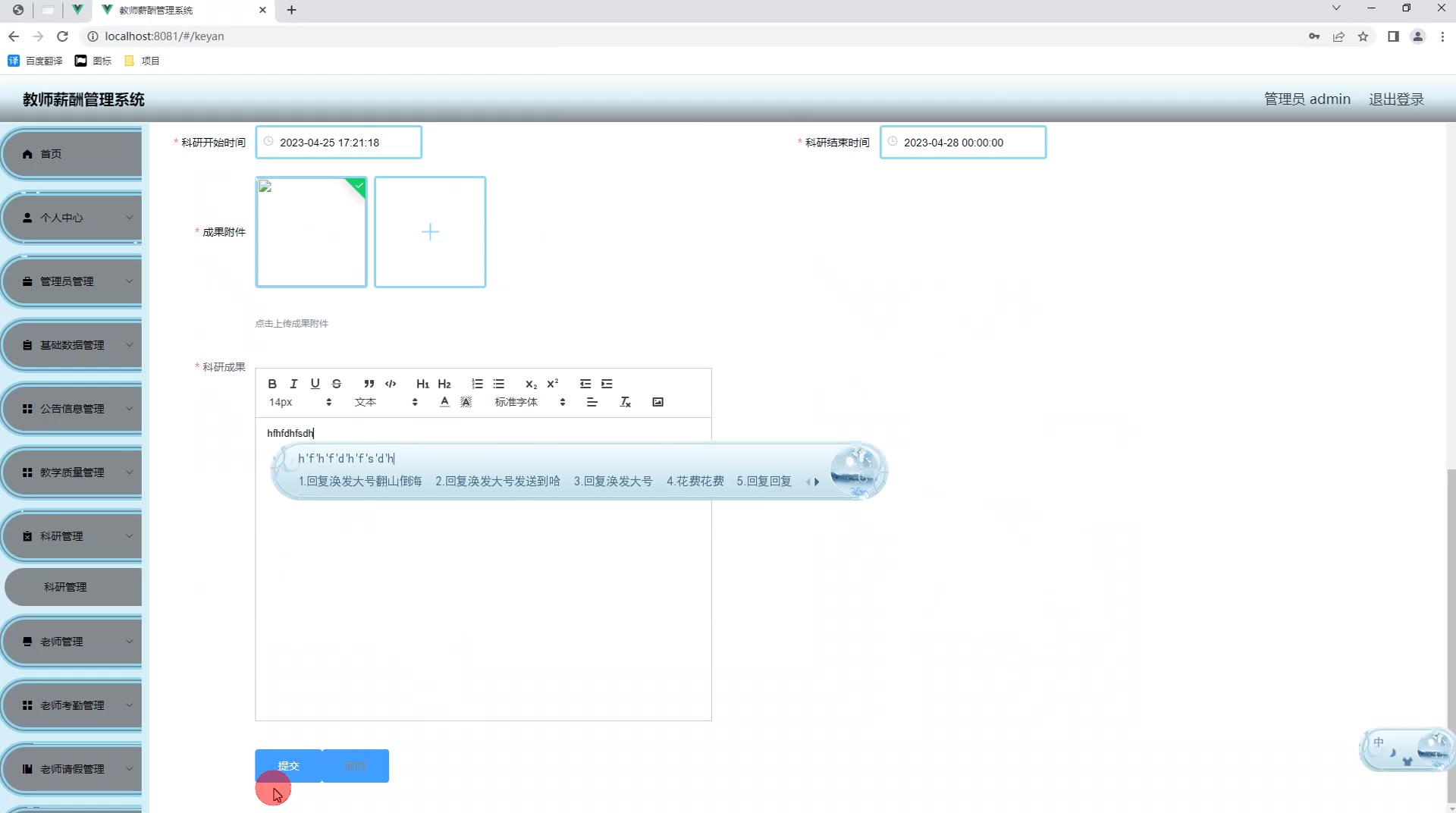The image size is (1456, 813).
Task: Submit the form with 提交 button
Action: pyautogui.click(x=288, y=766)
